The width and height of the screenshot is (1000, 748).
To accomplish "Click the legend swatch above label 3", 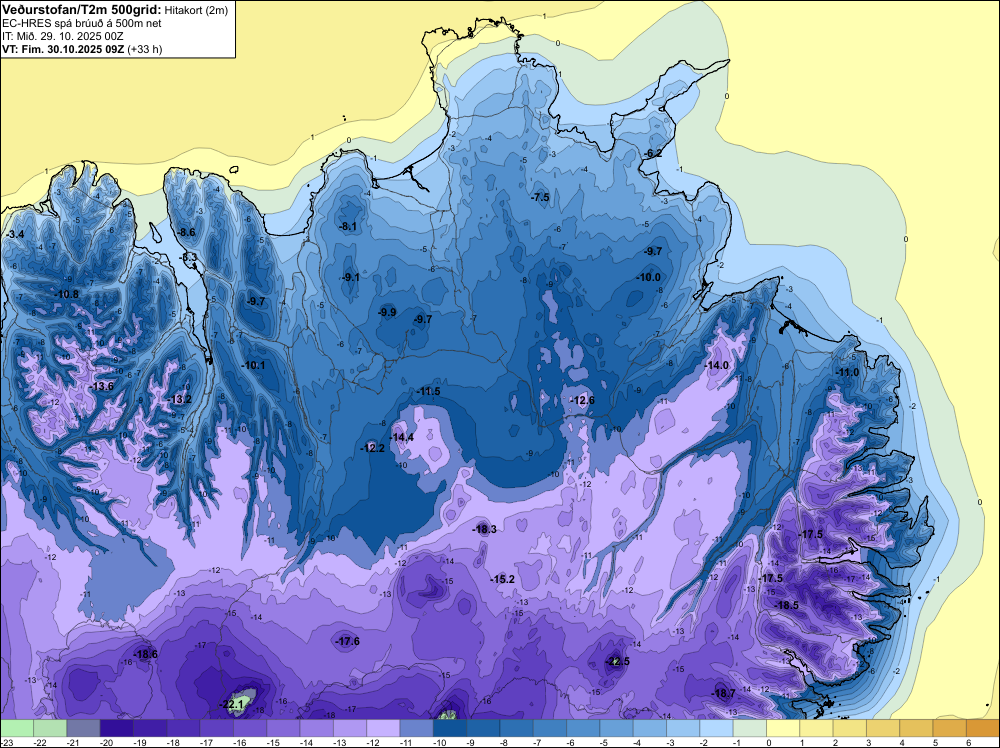I will [x=883, y=728].
